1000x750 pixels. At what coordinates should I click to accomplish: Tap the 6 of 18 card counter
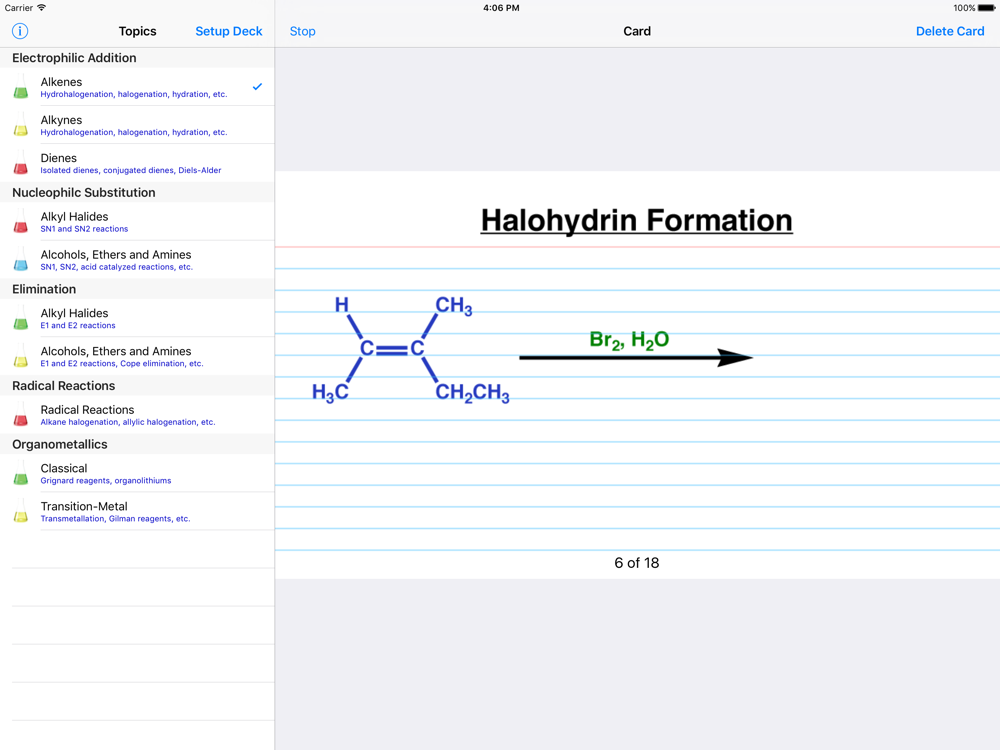click(x=636, y=563)
